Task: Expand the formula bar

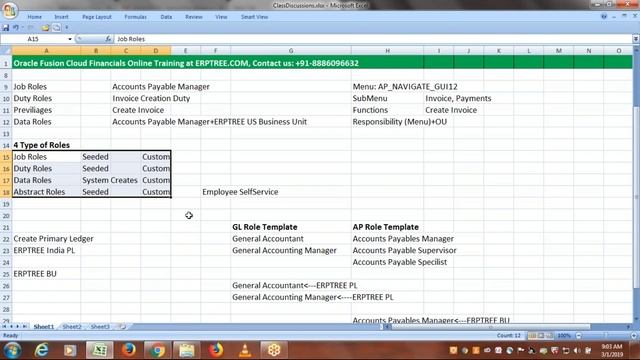Action: (636, 39)
